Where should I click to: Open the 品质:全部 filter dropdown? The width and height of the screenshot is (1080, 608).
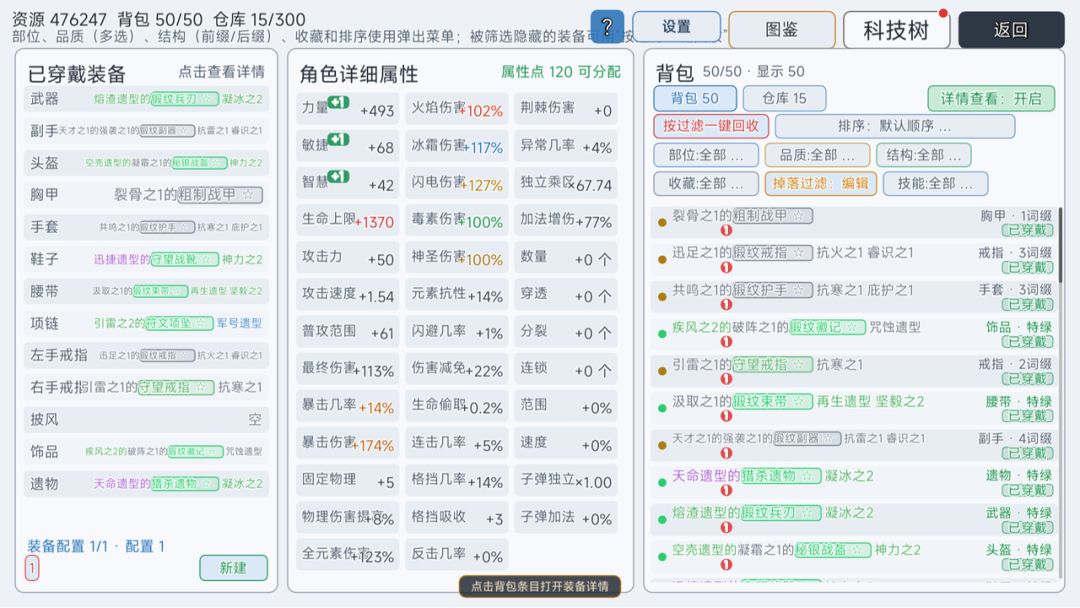coord(817,155)
